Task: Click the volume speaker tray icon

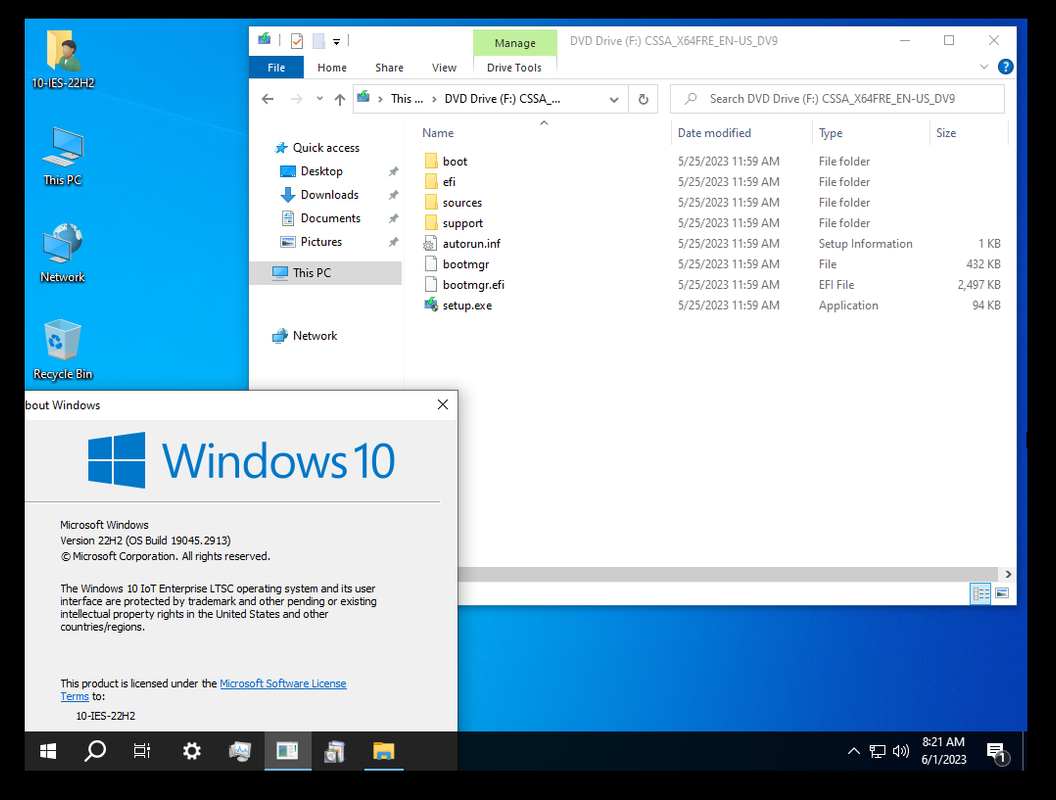Action: (x=900, y=751)
